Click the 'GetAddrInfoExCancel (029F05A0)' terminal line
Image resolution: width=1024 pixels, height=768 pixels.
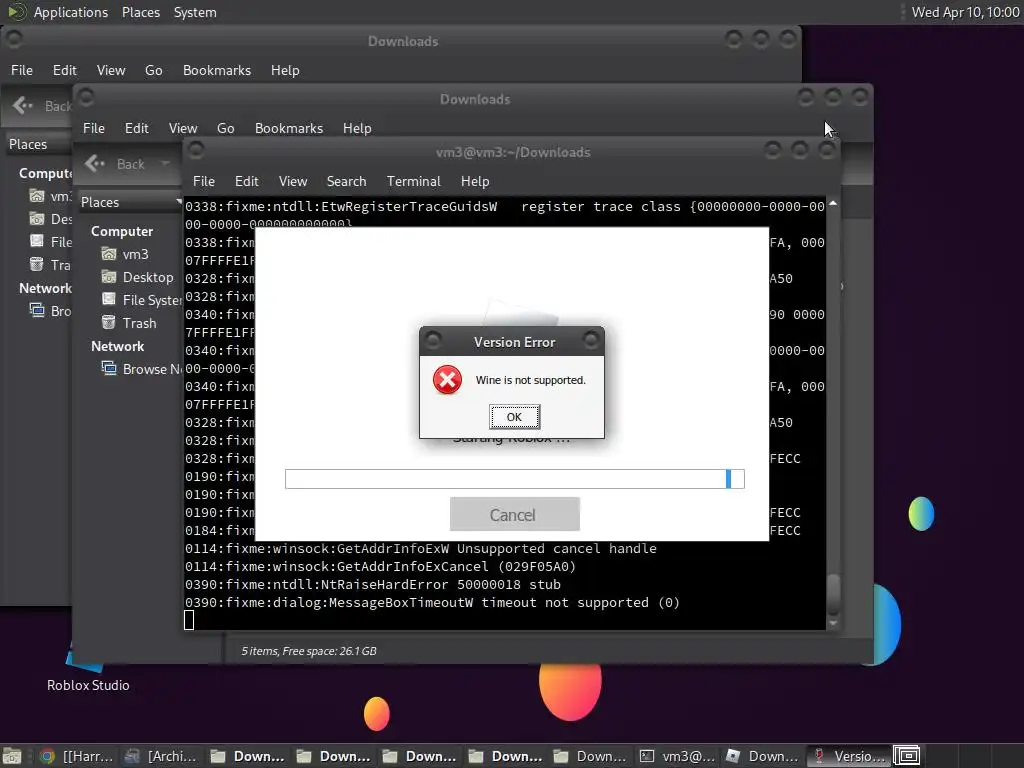(x=381, y=566)
